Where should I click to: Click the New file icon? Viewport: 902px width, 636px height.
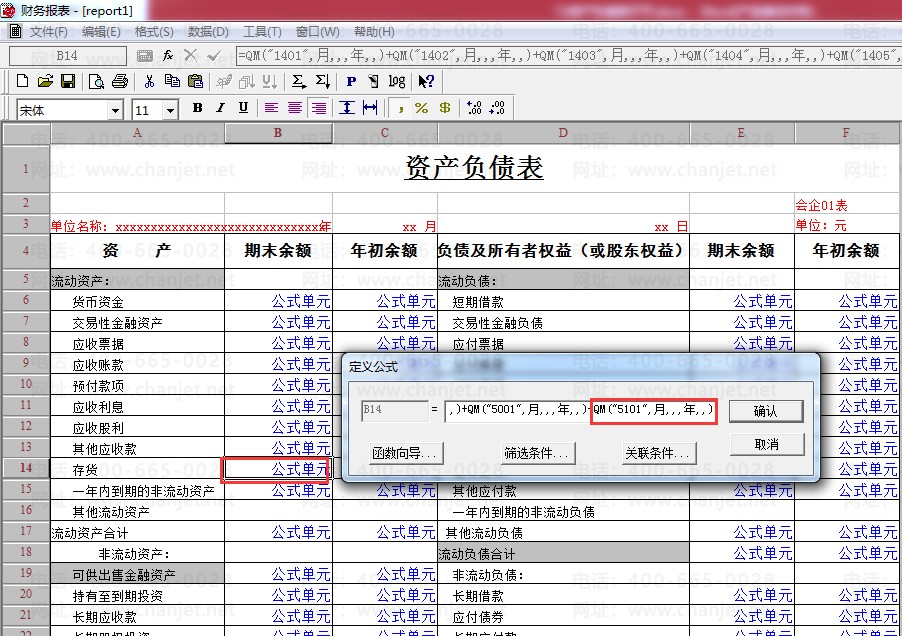22,81
